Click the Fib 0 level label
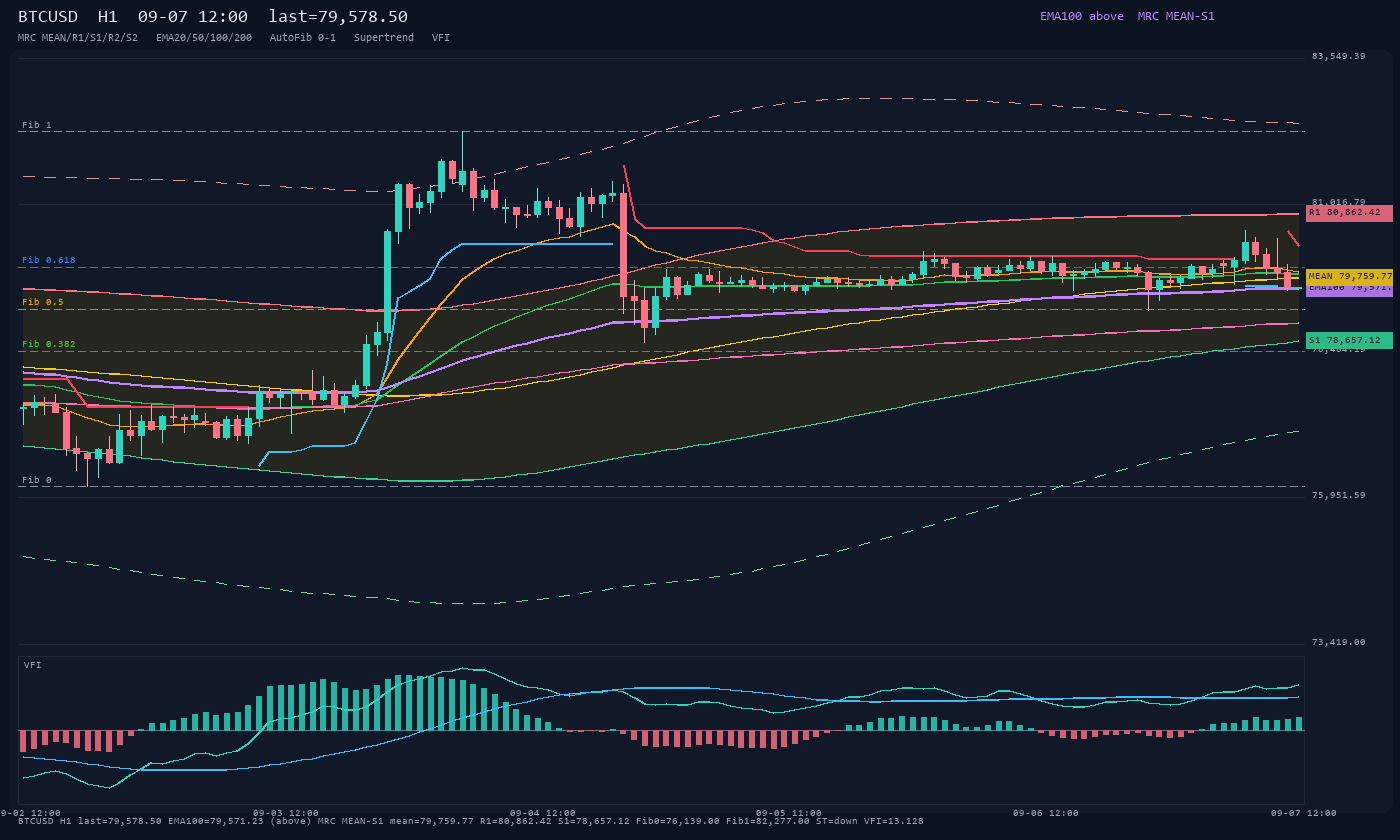 click(37, 480)
